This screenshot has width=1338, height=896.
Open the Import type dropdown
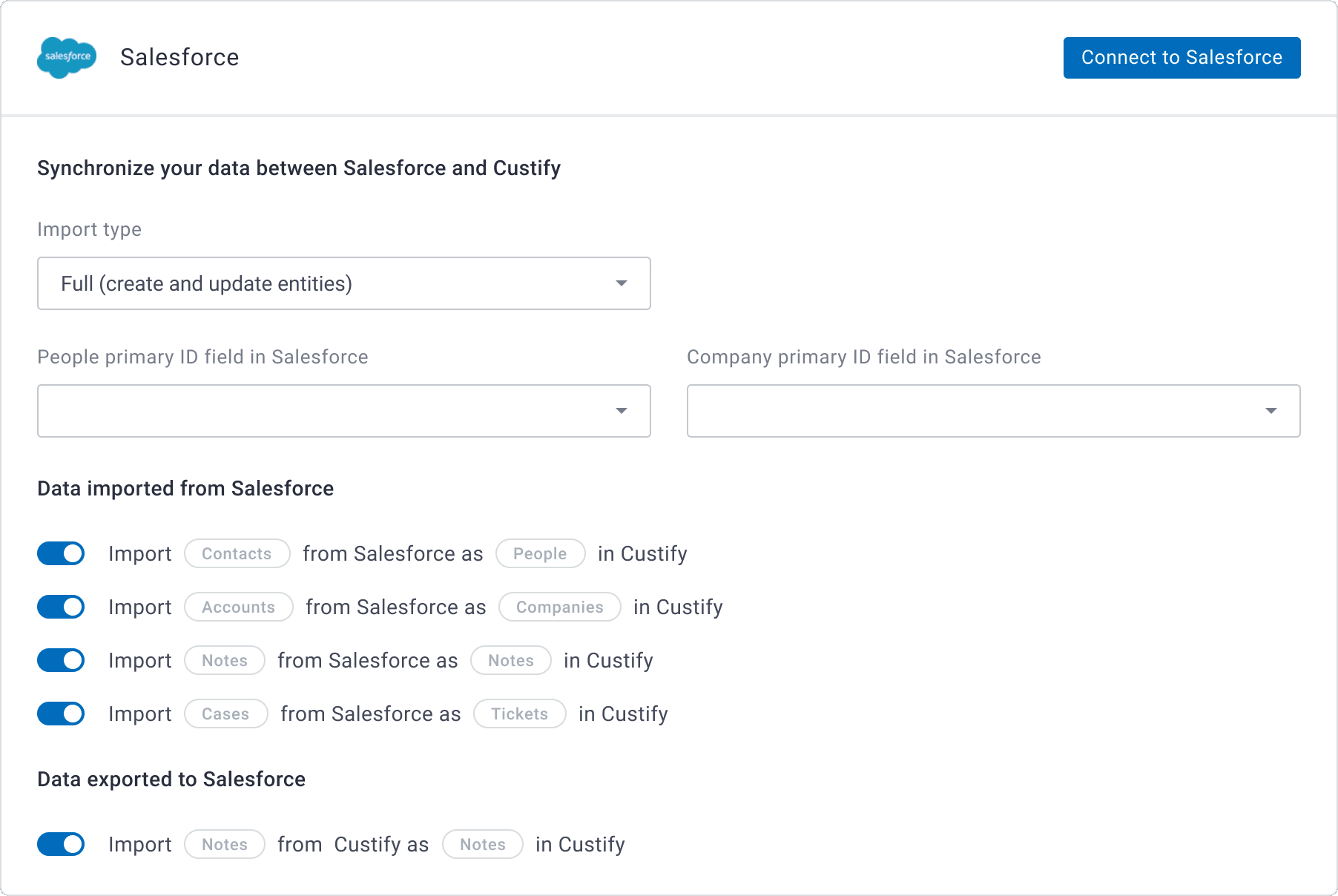[344, 283]
